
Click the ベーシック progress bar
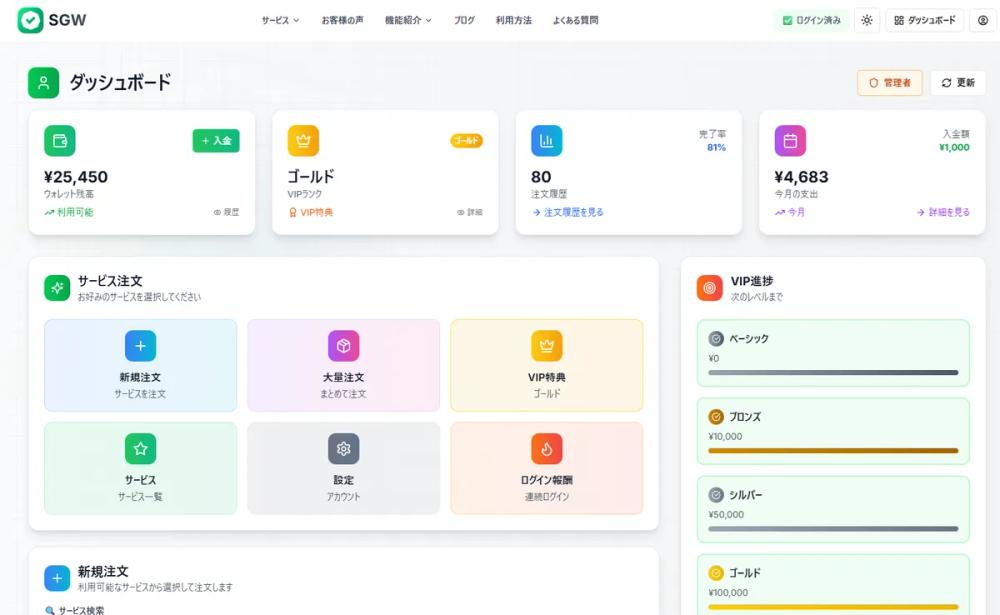tap(833, 373)
